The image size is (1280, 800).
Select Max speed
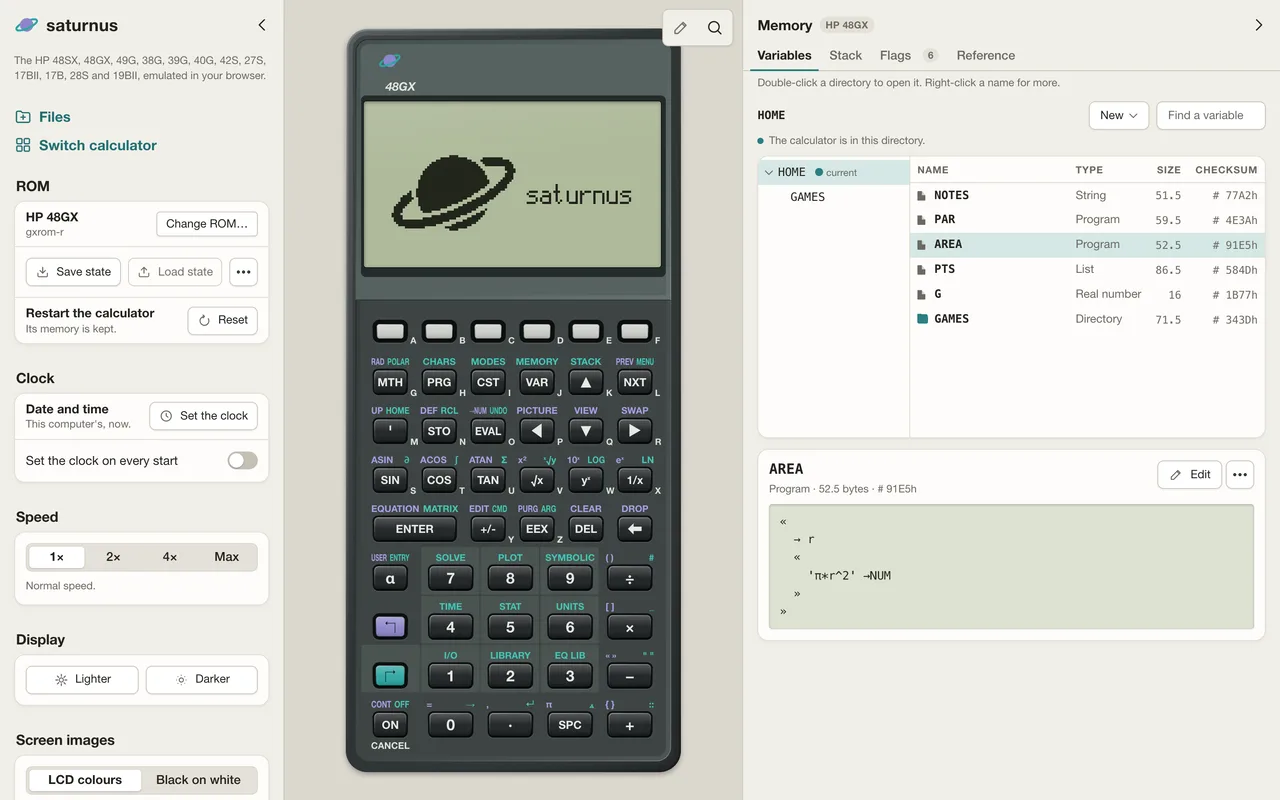tap(226, 557)
